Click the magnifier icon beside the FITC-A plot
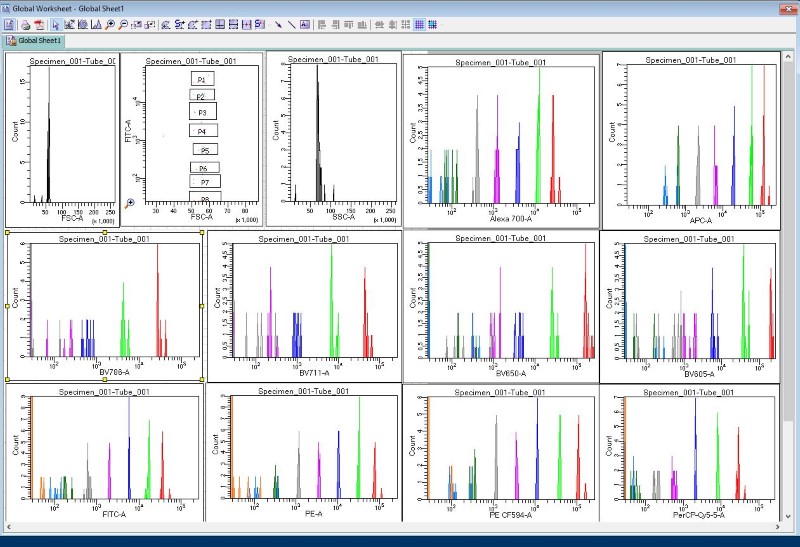The width and height of the screenshot is (800, 547). (x=129, y=204)
